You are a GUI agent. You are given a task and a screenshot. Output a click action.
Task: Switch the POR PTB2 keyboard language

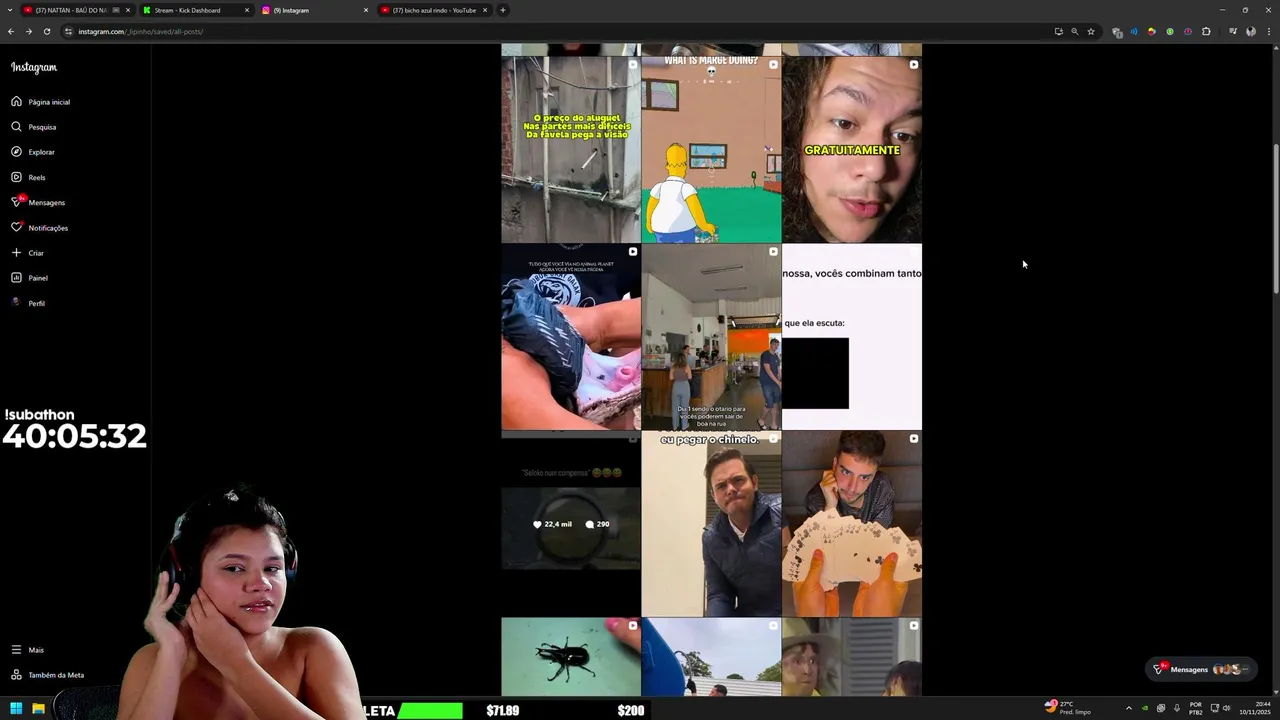pyautogui.click(x=1196, y=708)
